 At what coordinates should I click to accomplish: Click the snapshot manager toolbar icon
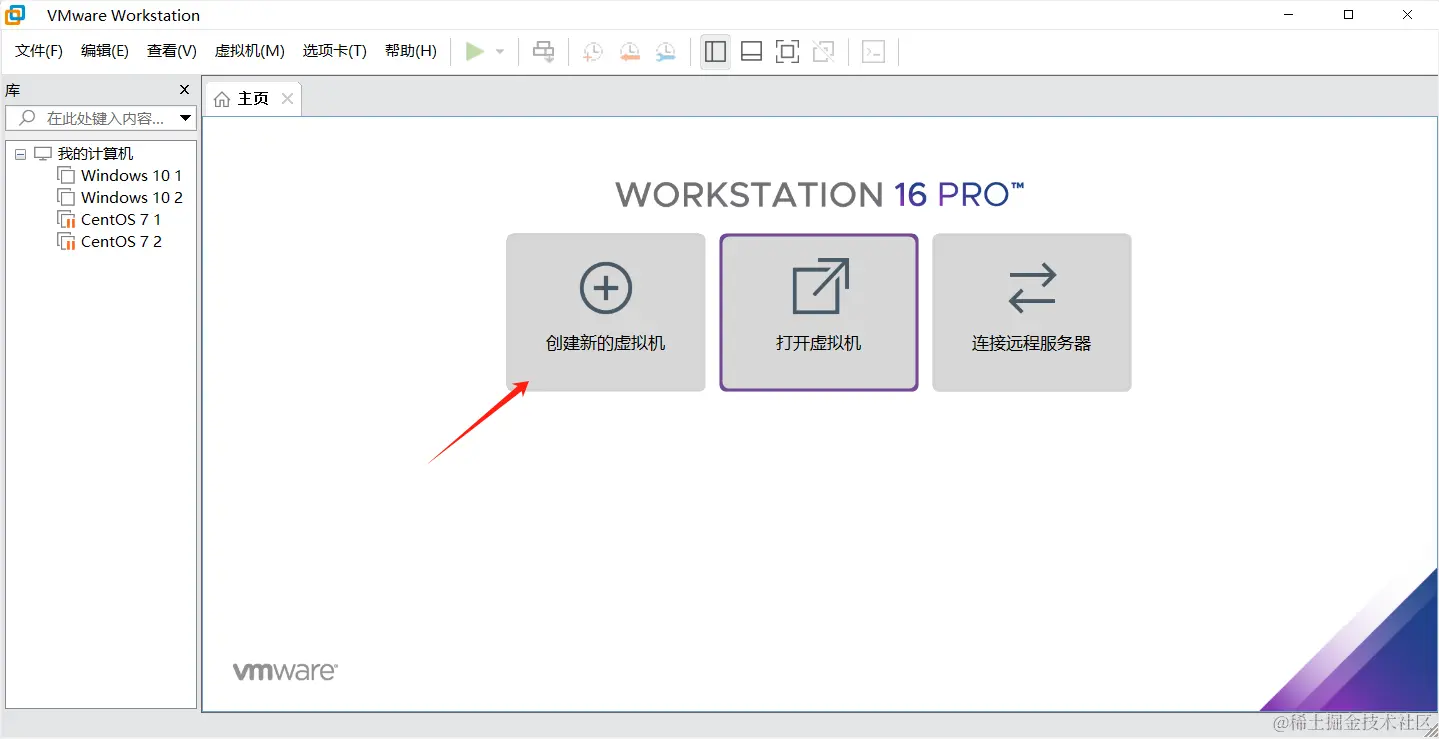coord(665,52)
